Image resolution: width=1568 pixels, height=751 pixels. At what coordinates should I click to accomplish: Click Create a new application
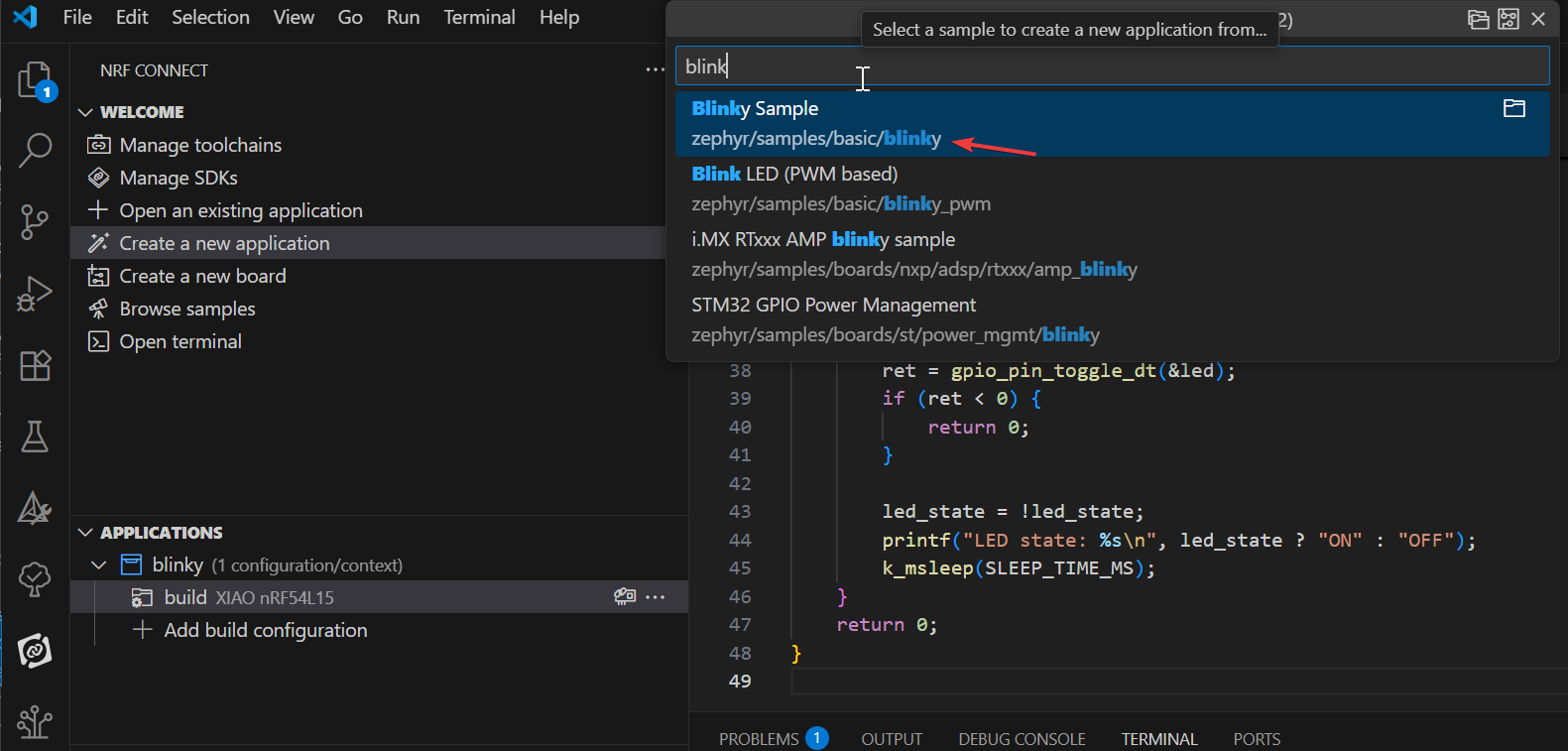click(x=224, y=243)
